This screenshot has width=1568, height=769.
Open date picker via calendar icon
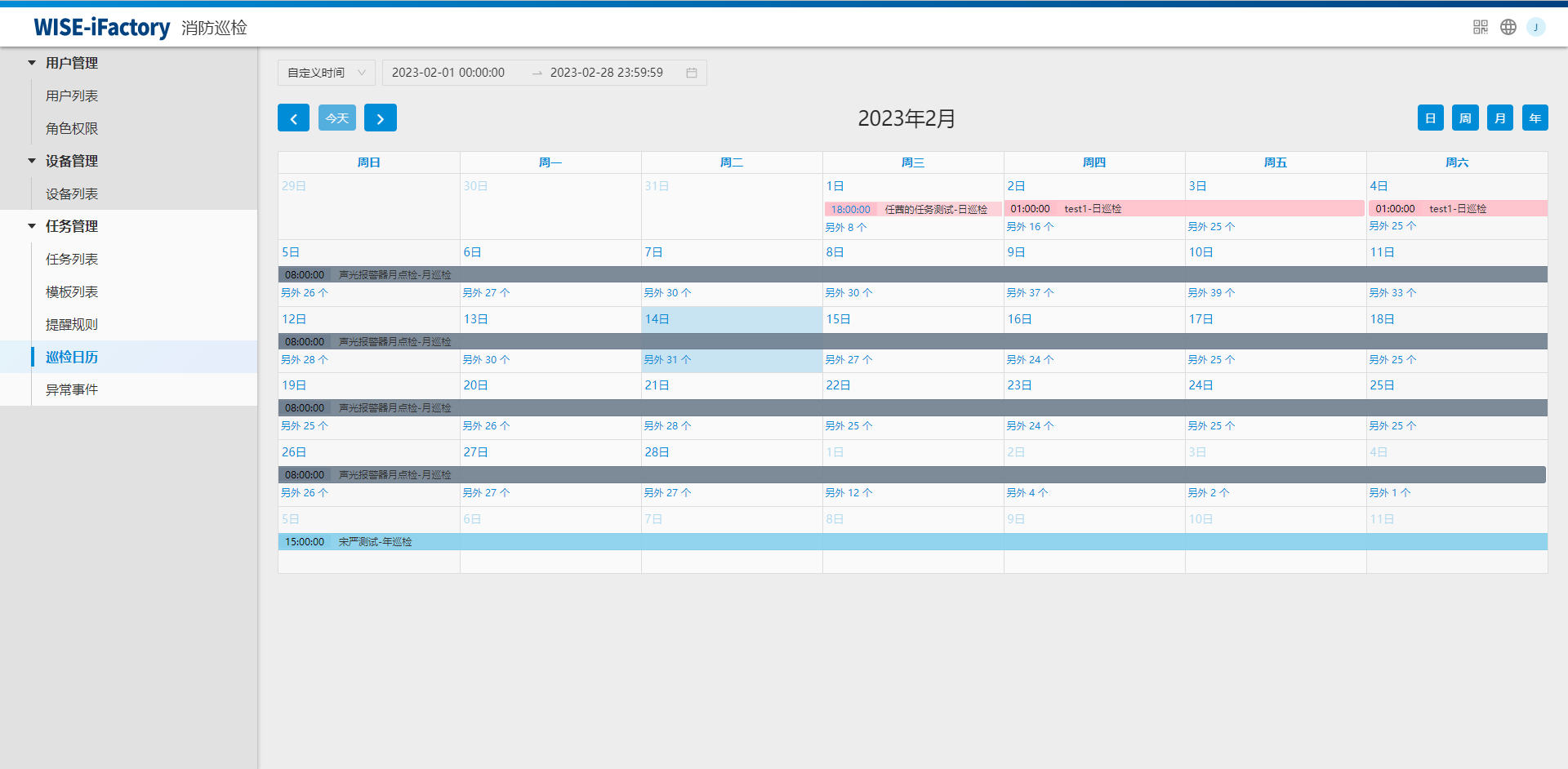click(x=691, y=73)
